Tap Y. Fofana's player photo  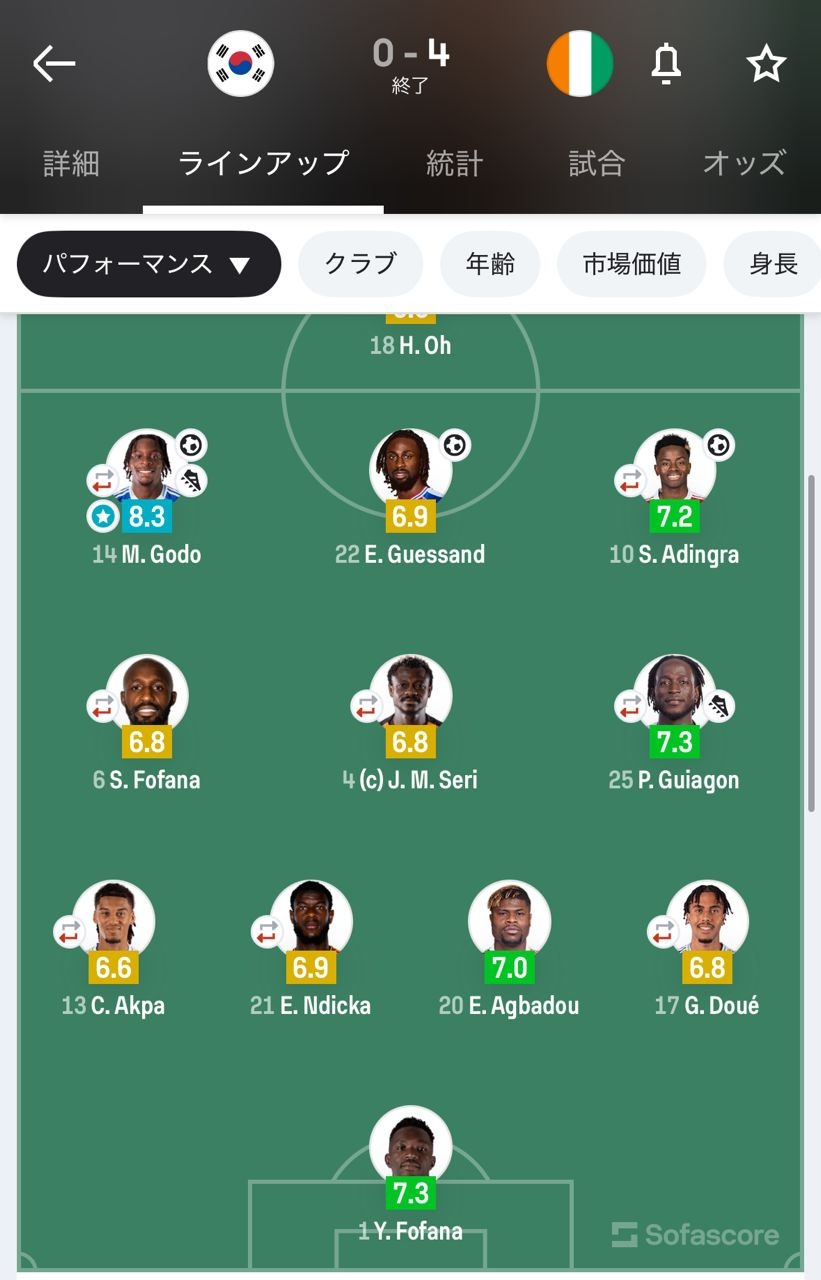[x=410, y=1146]
